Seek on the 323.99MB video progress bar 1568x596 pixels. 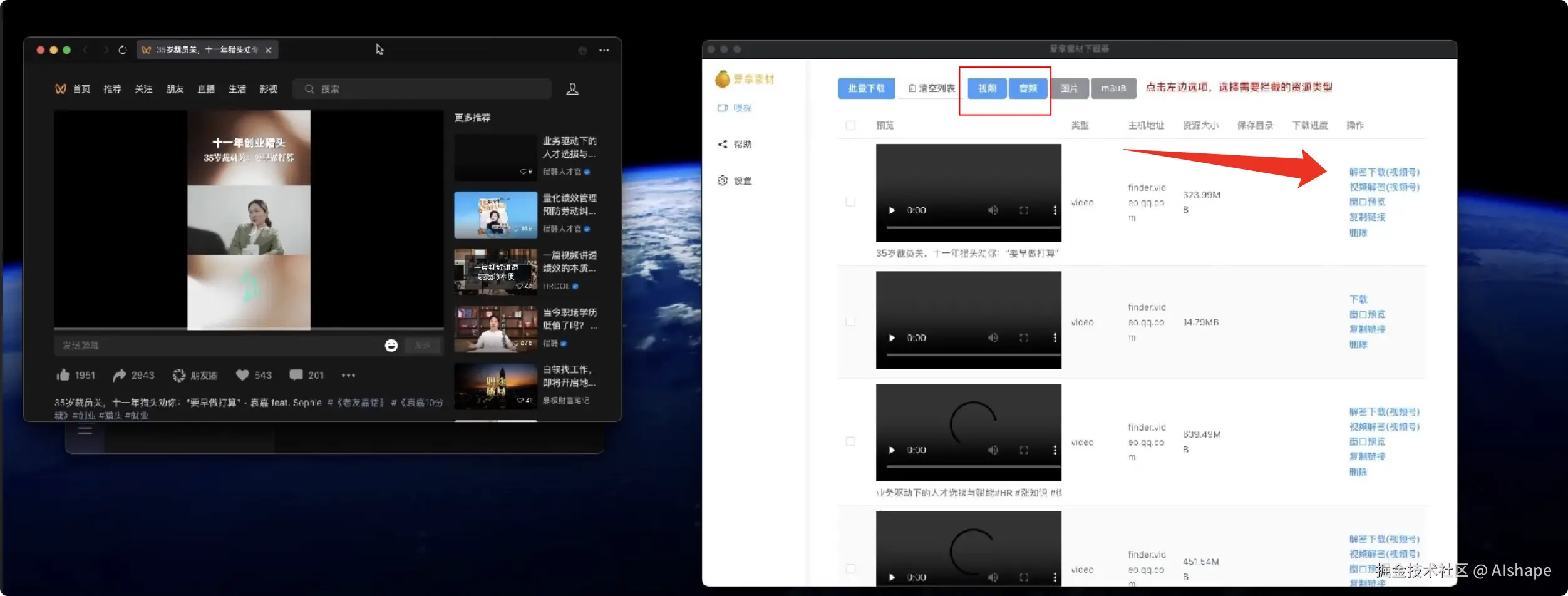click(973, 228)
